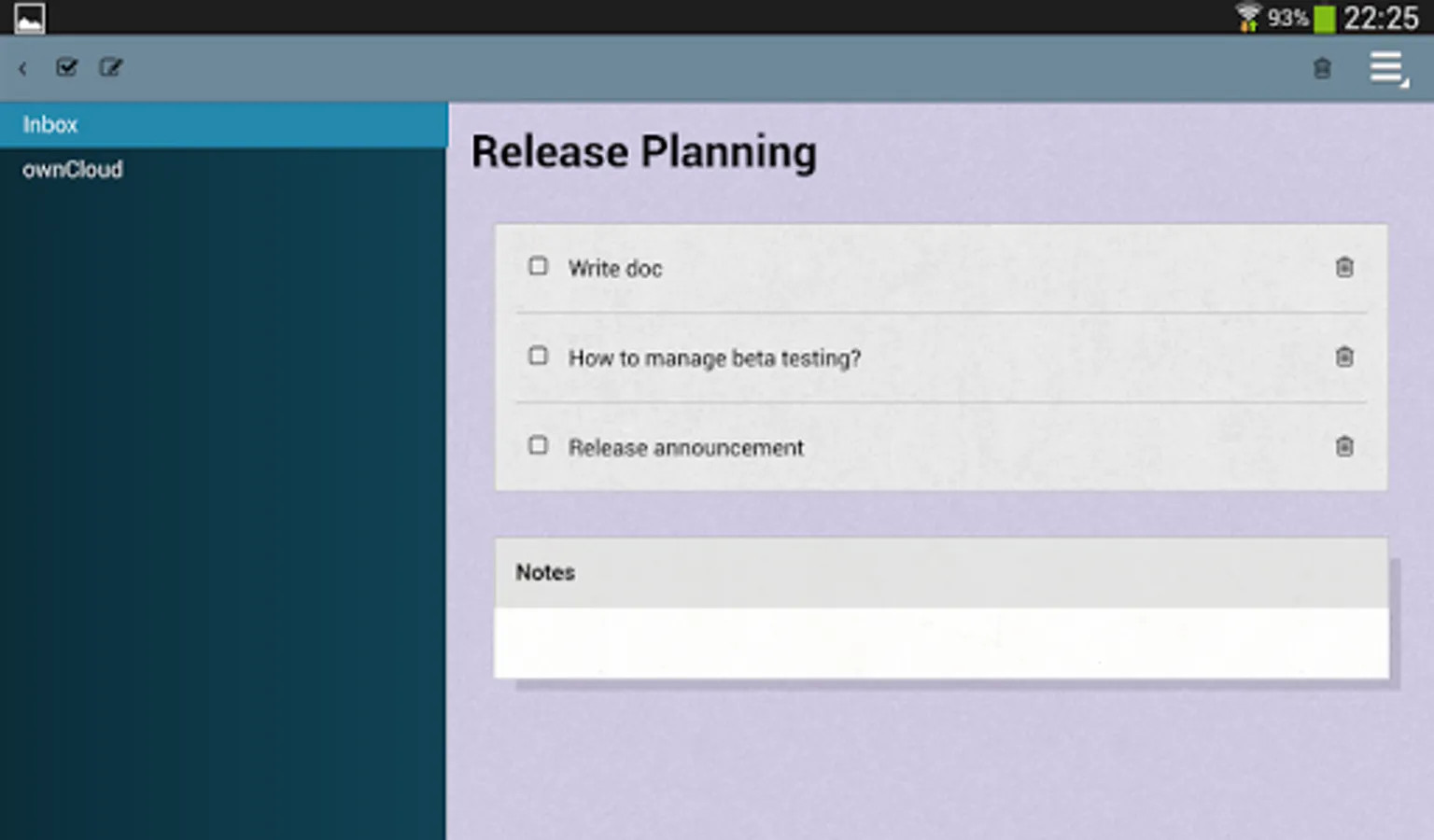Click How to manage beta testing text
Image resolution: width=1434 pixels, height=840 pixels.
(714, 358)
